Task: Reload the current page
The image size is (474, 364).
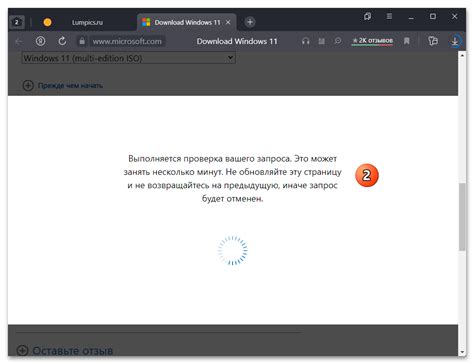Action: (x=62, y=41)
